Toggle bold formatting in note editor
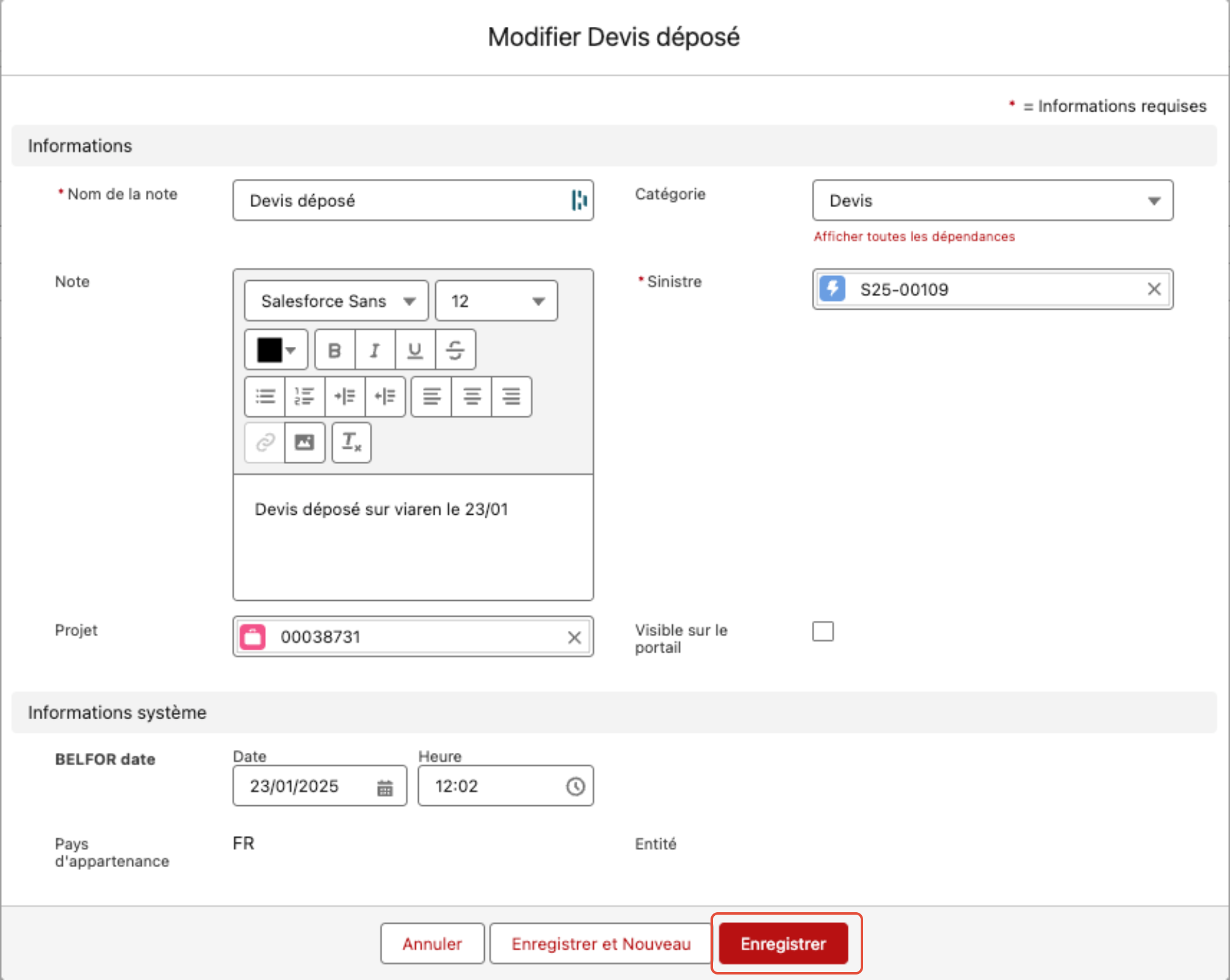1230x980 pixels. pyautogui.click(x=335, y=350)
